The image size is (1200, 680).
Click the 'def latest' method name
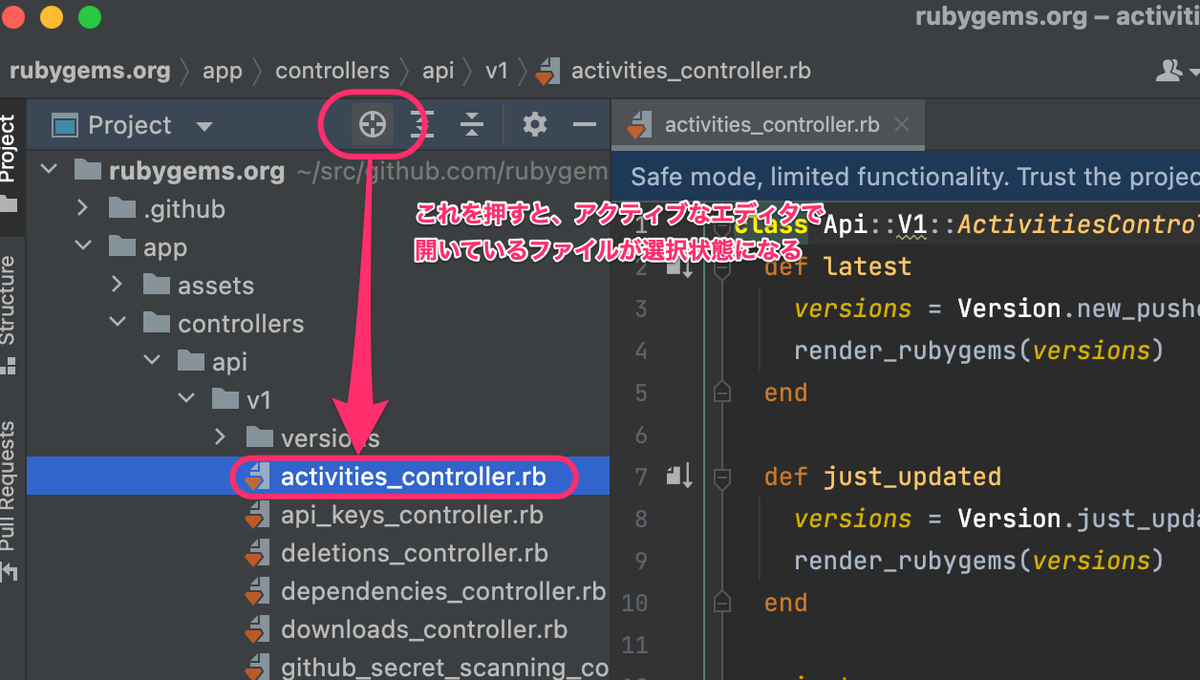click(868, 267)
